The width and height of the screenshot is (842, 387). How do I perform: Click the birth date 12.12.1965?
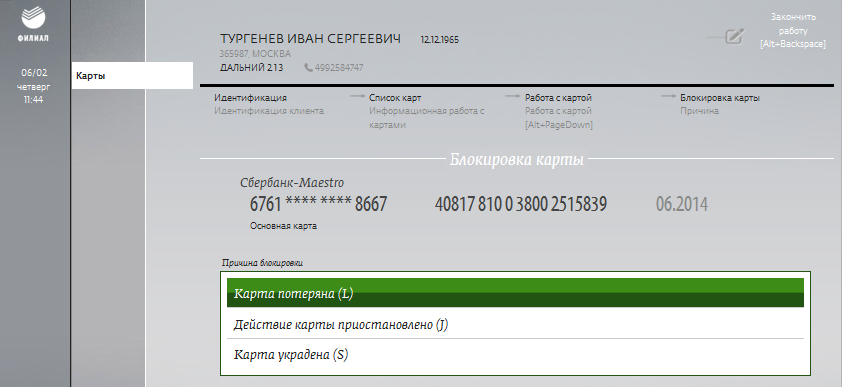click(x=439, y=40)
